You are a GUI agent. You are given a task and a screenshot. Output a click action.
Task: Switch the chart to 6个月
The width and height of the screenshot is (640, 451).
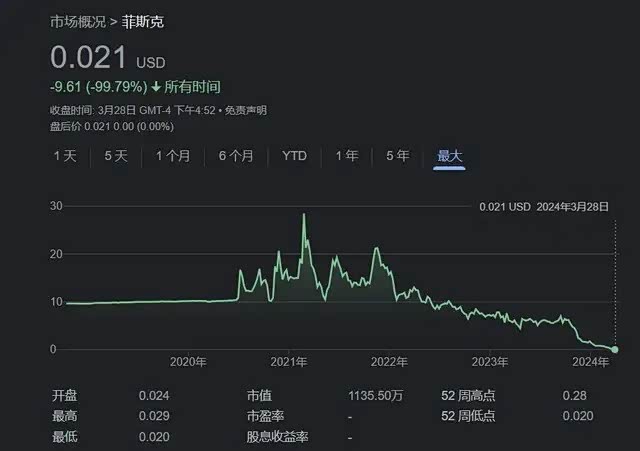[x=236, y=156]
